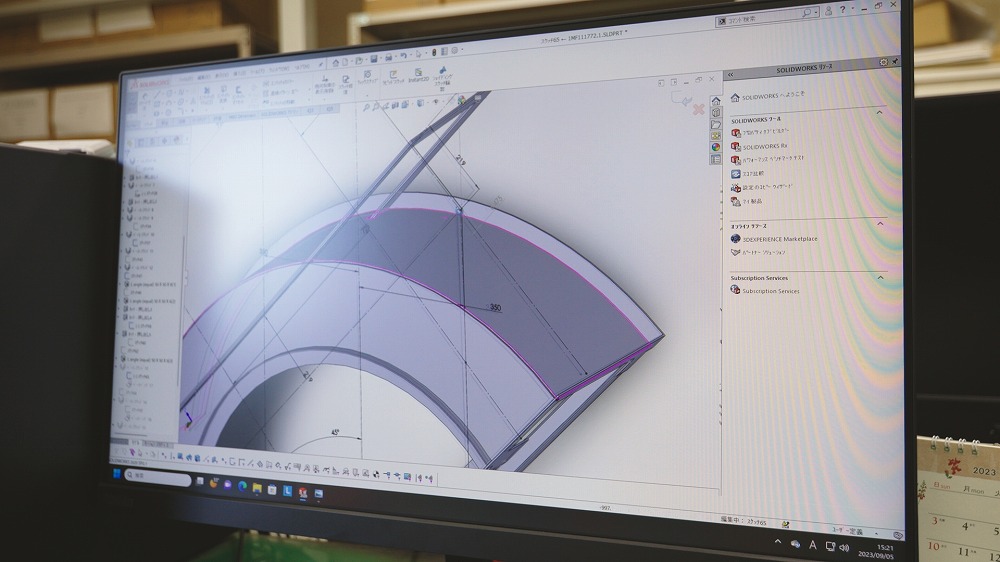Open the スコア比較 tool
This screenshot has width=1000, height=562.
click(747, 174)
